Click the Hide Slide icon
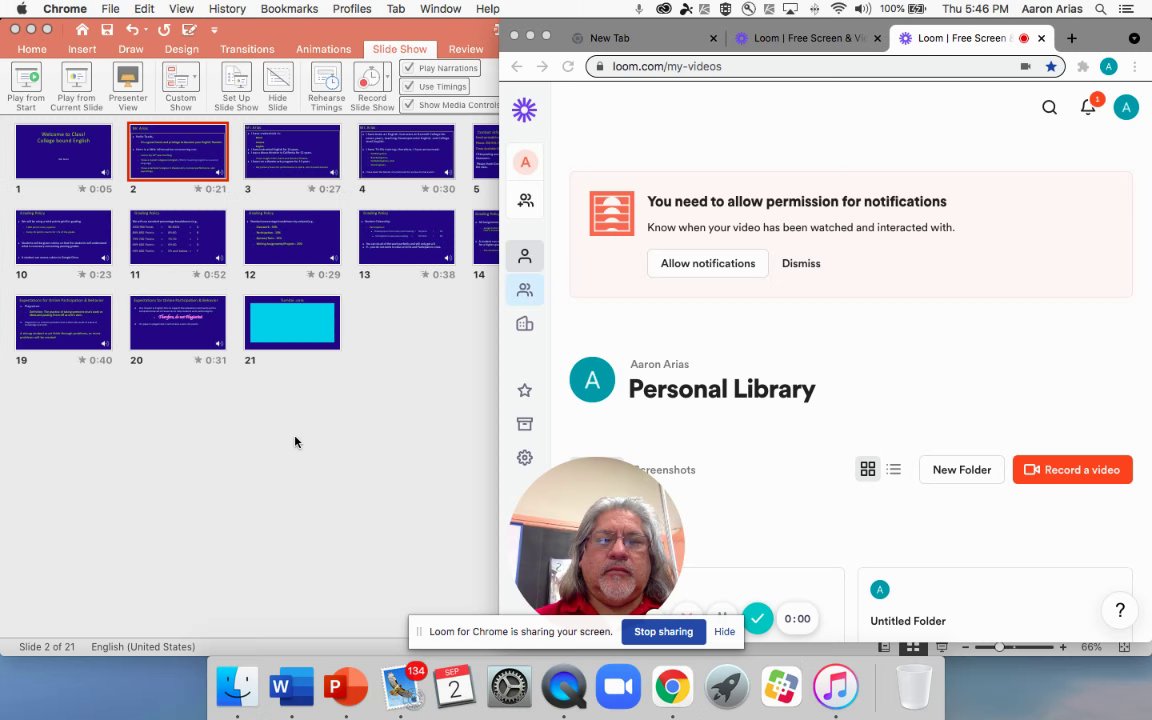Image resolution: width=1152 pixels, height=720 pixels. pyautogui.click(x=278, y=77)
